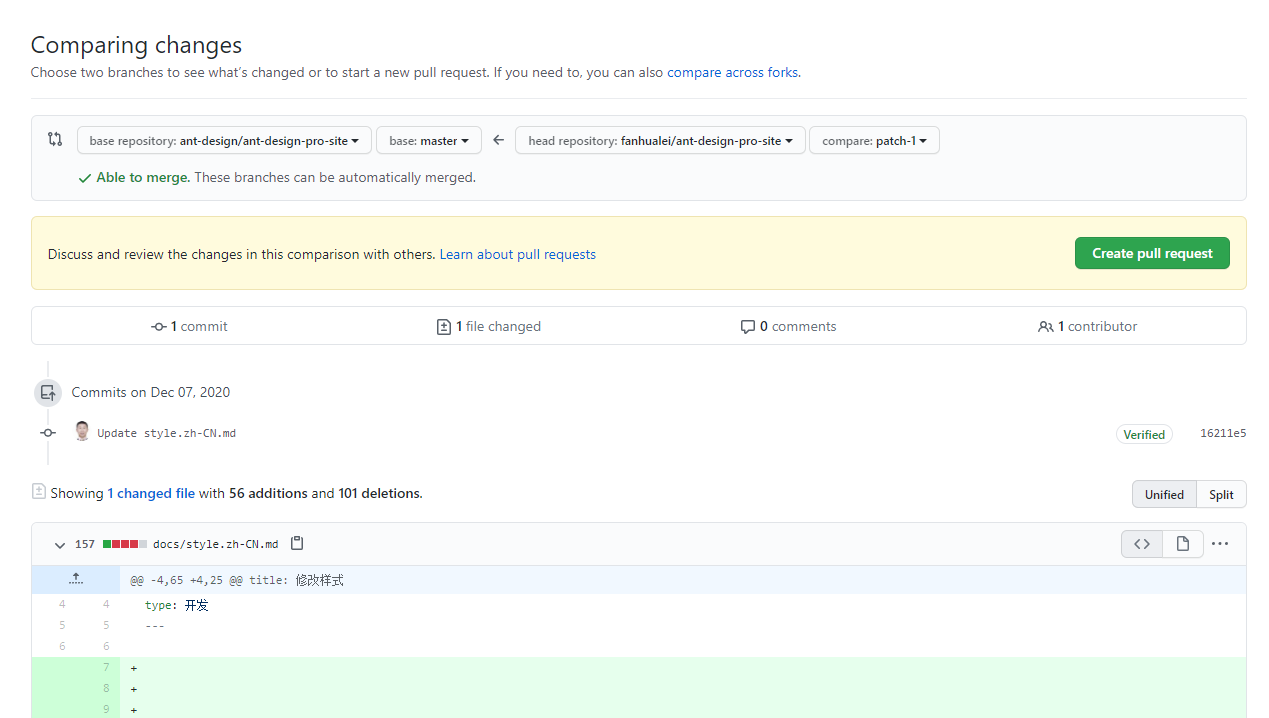View source diff with the code icon
The image size is (1269, 718).
(1141, 544)
